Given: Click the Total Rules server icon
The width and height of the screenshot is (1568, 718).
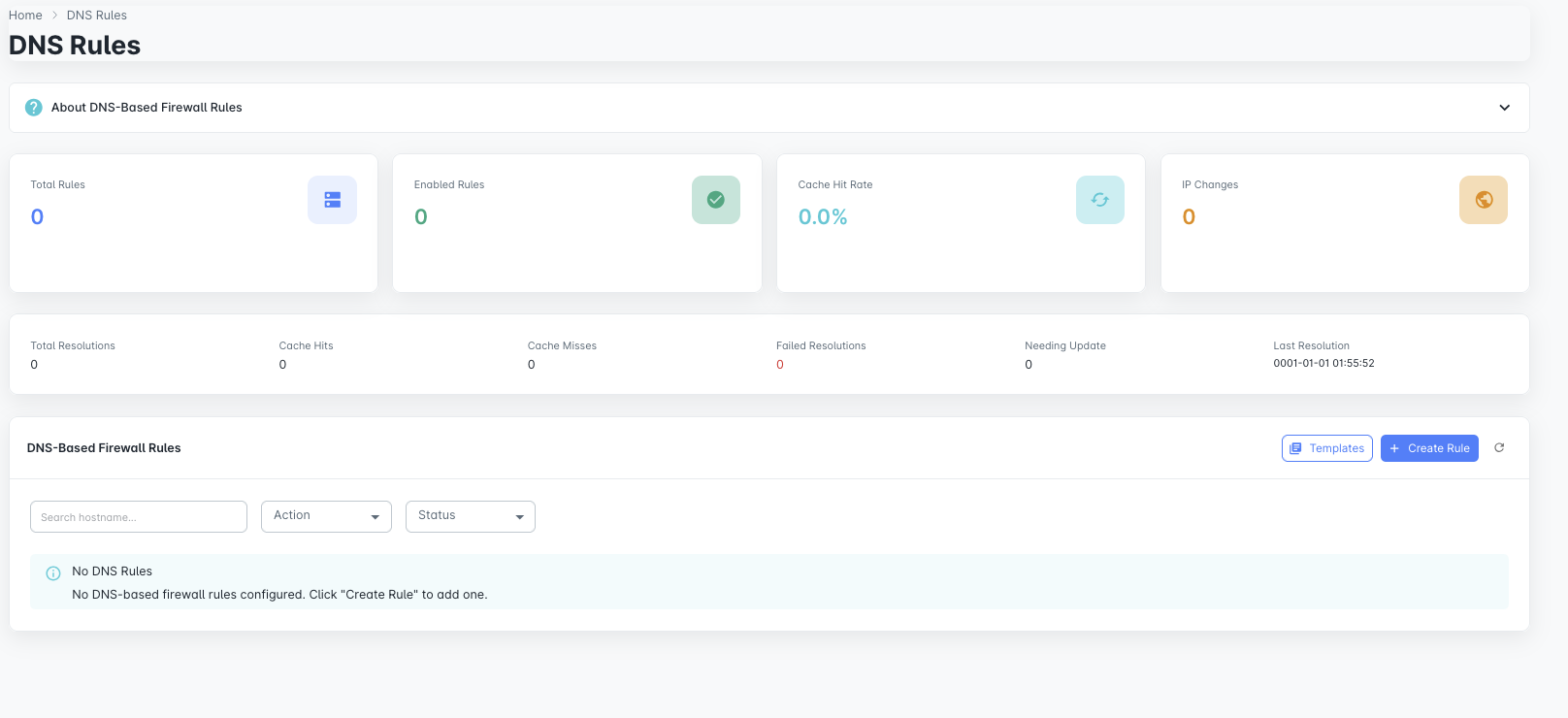Looking at the screenshot, I should [332, 200].
